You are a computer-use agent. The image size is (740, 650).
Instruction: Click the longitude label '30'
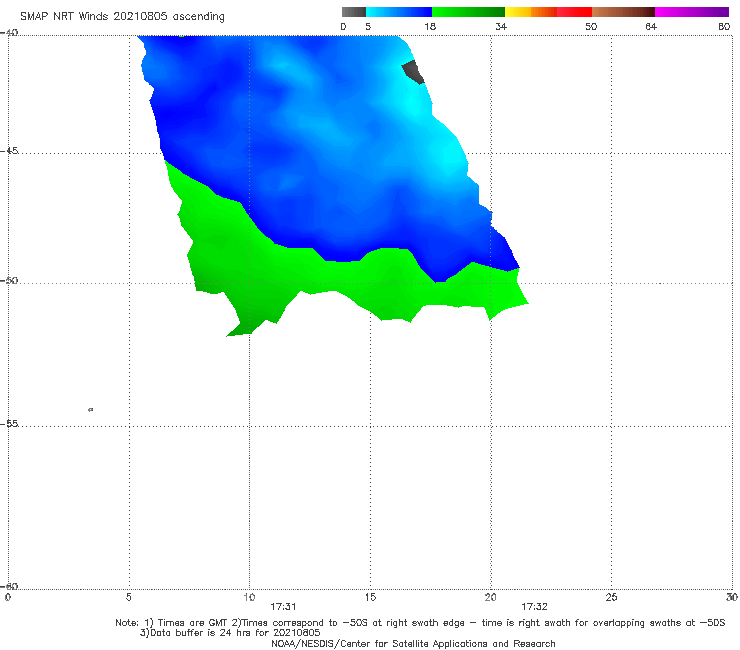[732, 597]
